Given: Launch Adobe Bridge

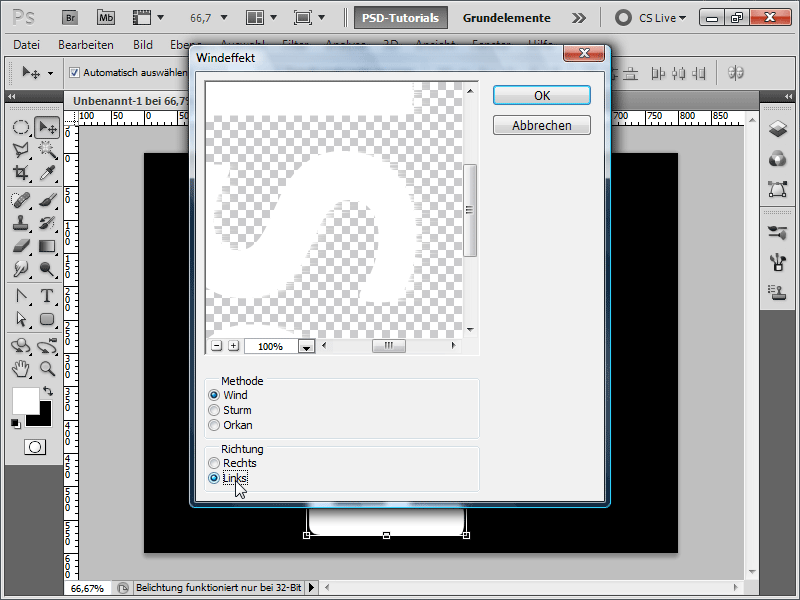Looking at the screenshot, I should click(70, 17).
